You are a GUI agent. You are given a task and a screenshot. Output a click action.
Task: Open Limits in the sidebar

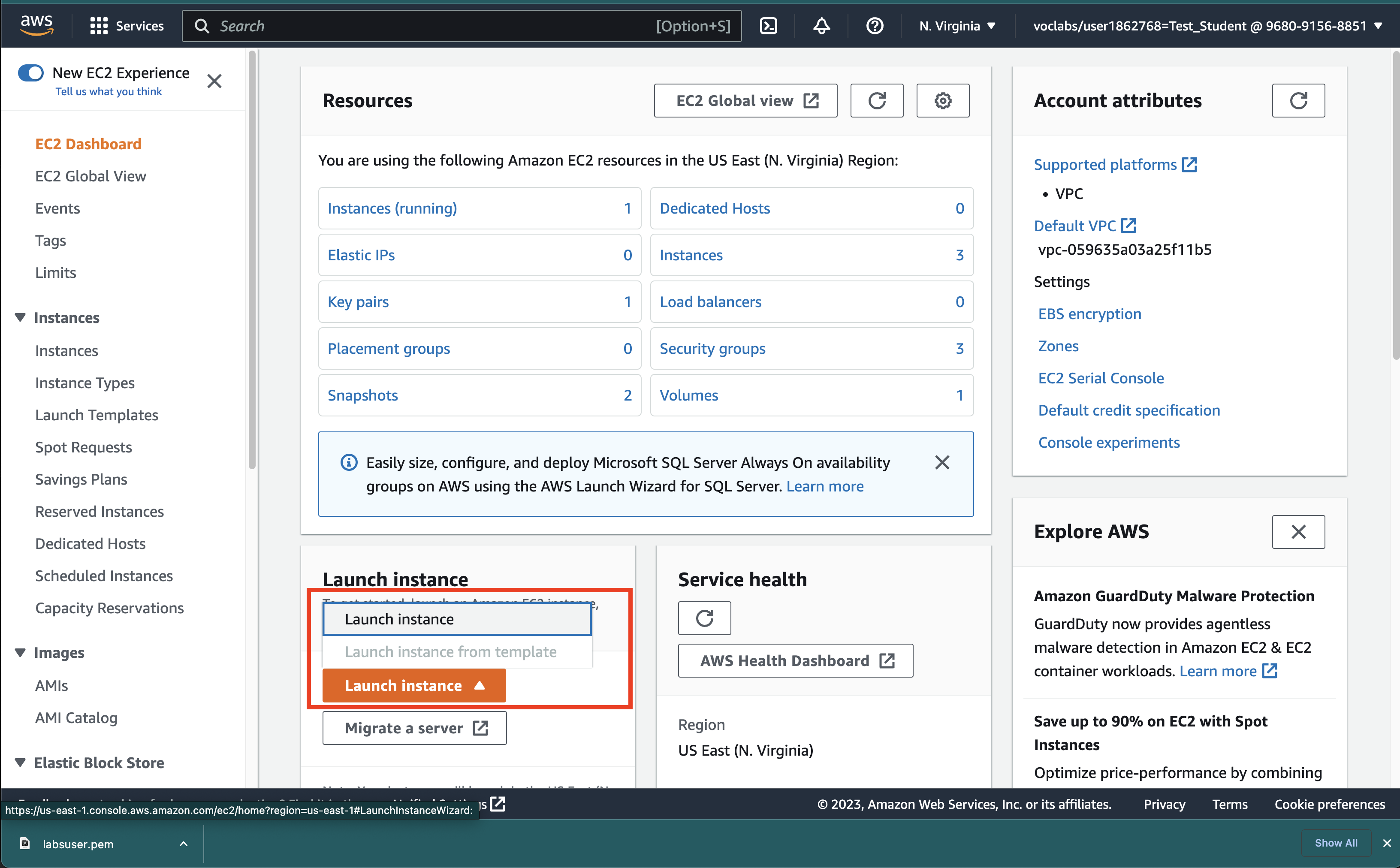coord(55,272)
